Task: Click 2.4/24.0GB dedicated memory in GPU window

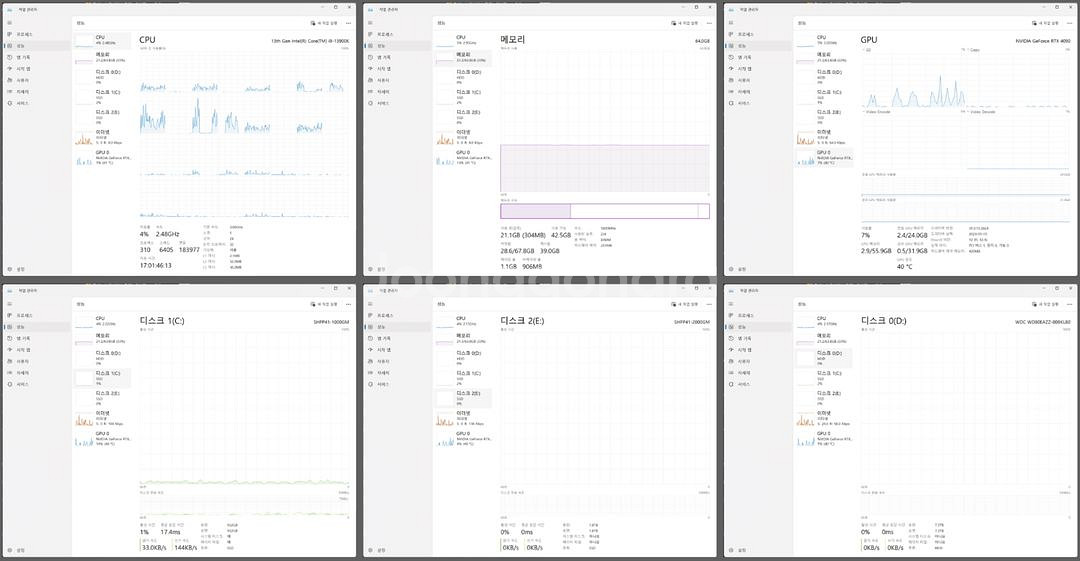Action: pyautogui.click(x=912, y=235)
